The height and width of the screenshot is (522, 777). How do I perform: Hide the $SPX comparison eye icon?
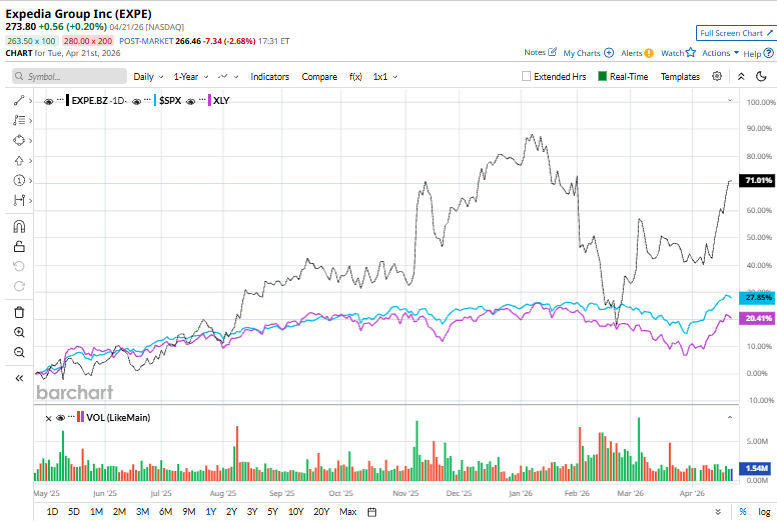click(x=137, y=101)
